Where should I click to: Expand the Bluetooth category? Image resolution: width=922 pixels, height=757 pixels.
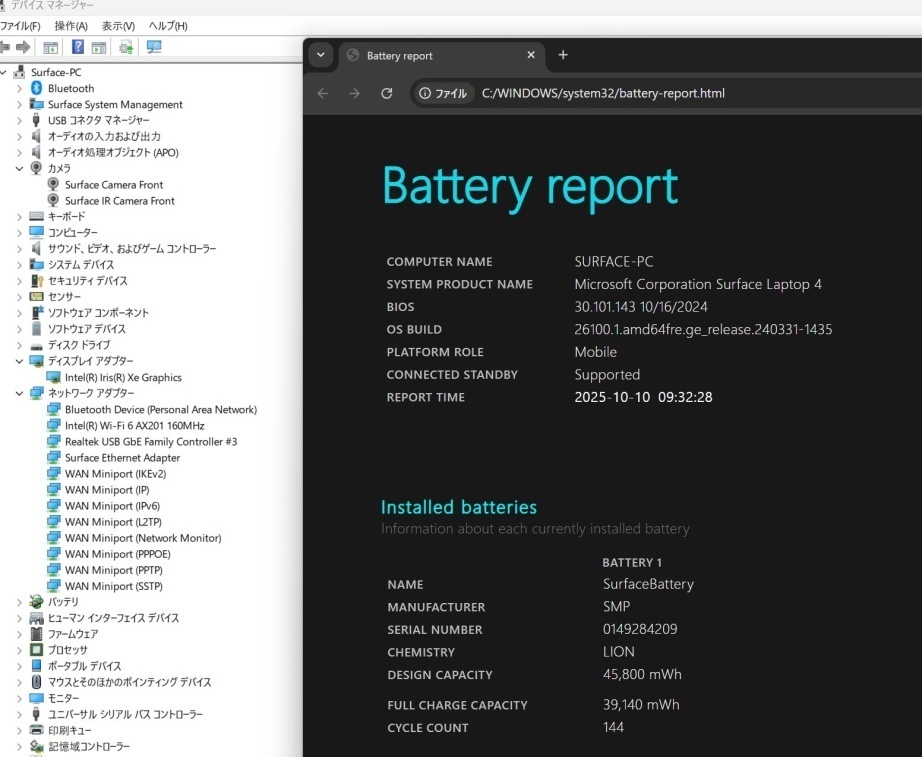click(19, 89)
